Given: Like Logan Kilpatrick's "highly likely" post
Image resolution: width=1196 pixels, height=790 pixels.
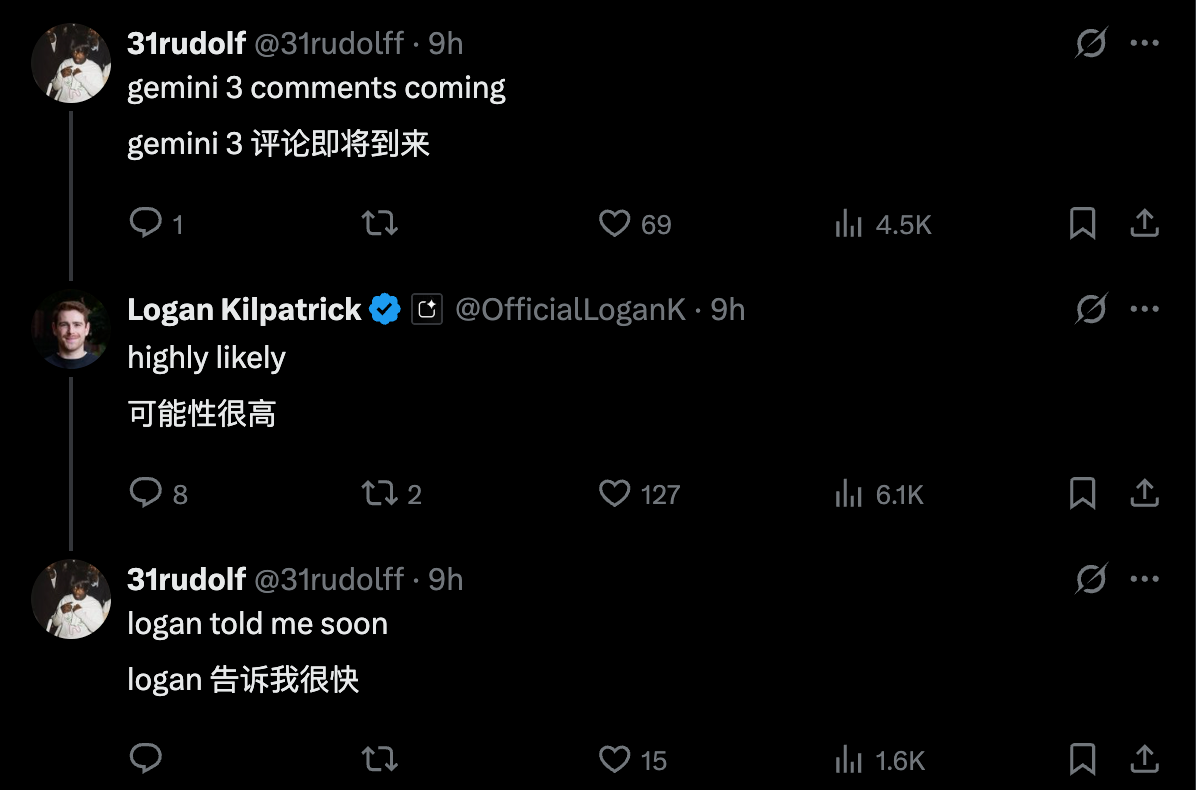Looking at the screenshot, I should click(614, 493).
